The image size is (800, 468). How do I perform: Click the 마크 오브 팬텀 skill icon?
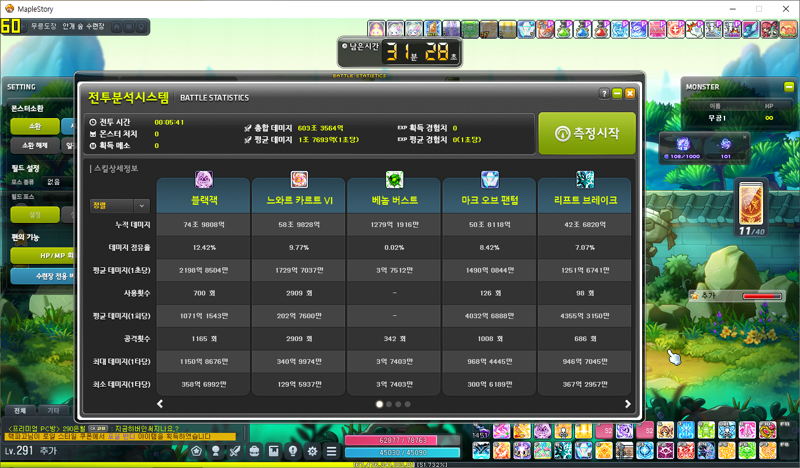tap(490, 180)
